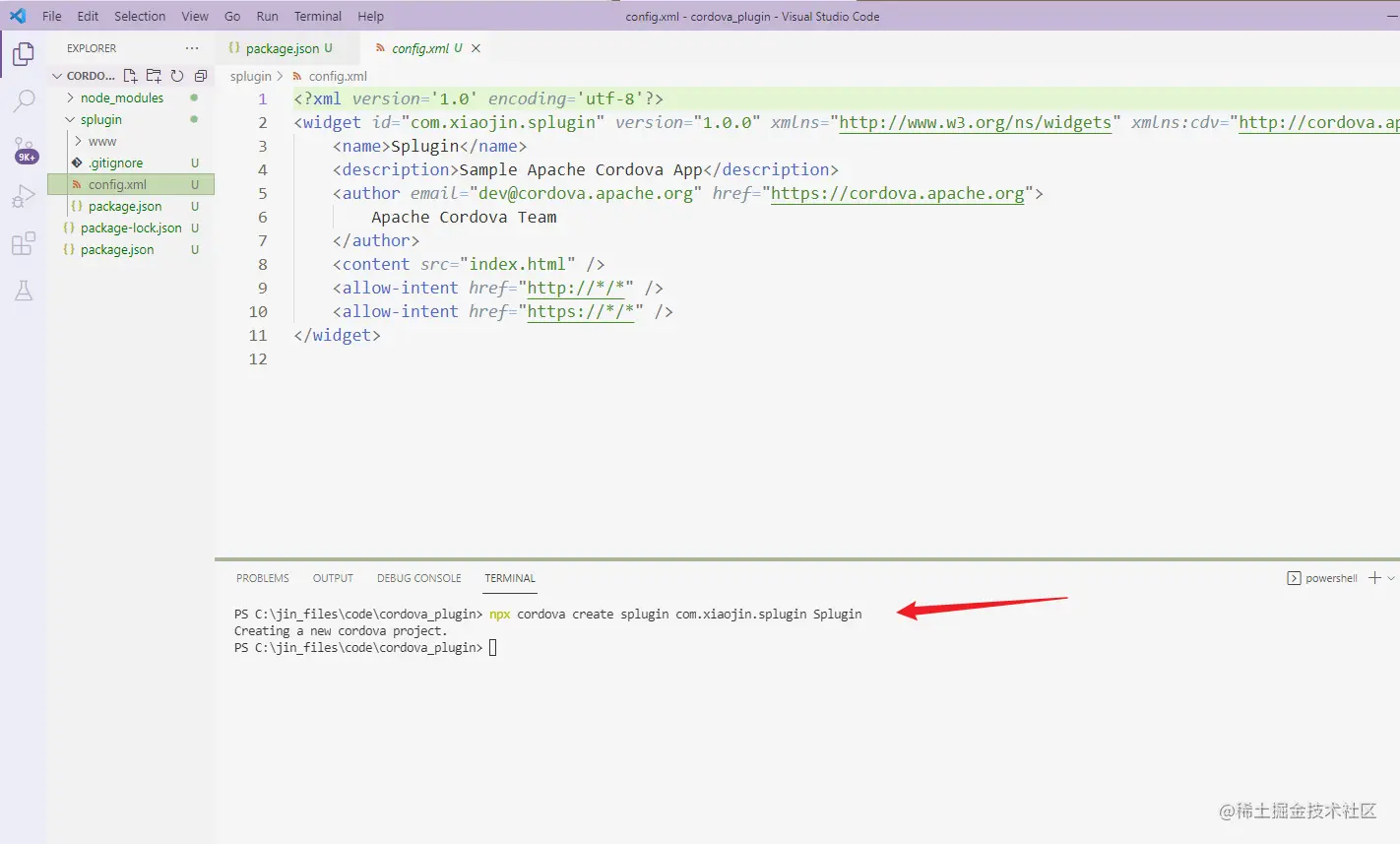This screenshot has height=844, width=1400.
Task: Add a new terminal with plus icon
Action: [x=1374, y=578]
